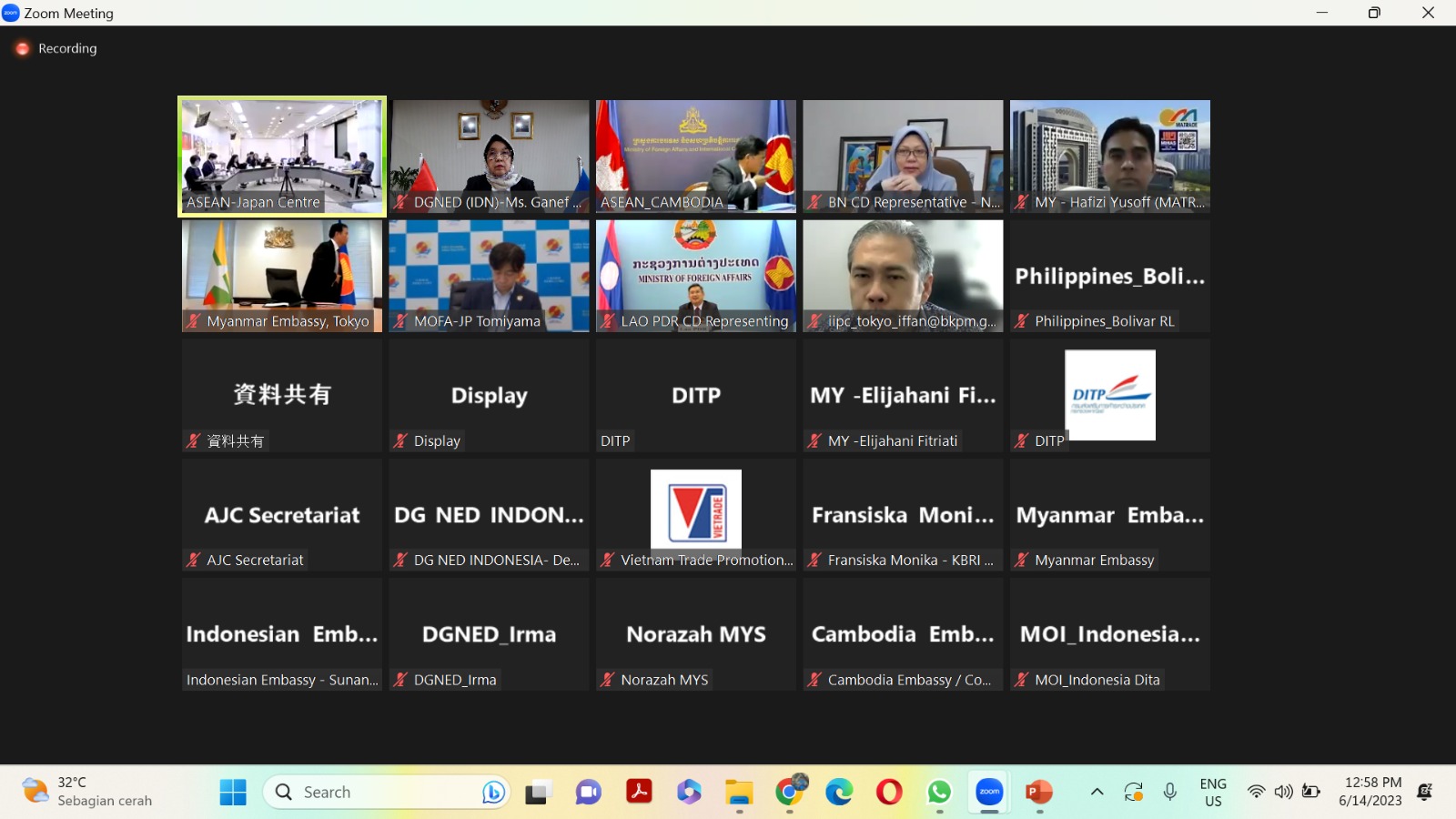Select the DGNED (IDN) Ms. Ganef video tile
This screenshot has height=819, width=1456.
(x=489, y=157)
